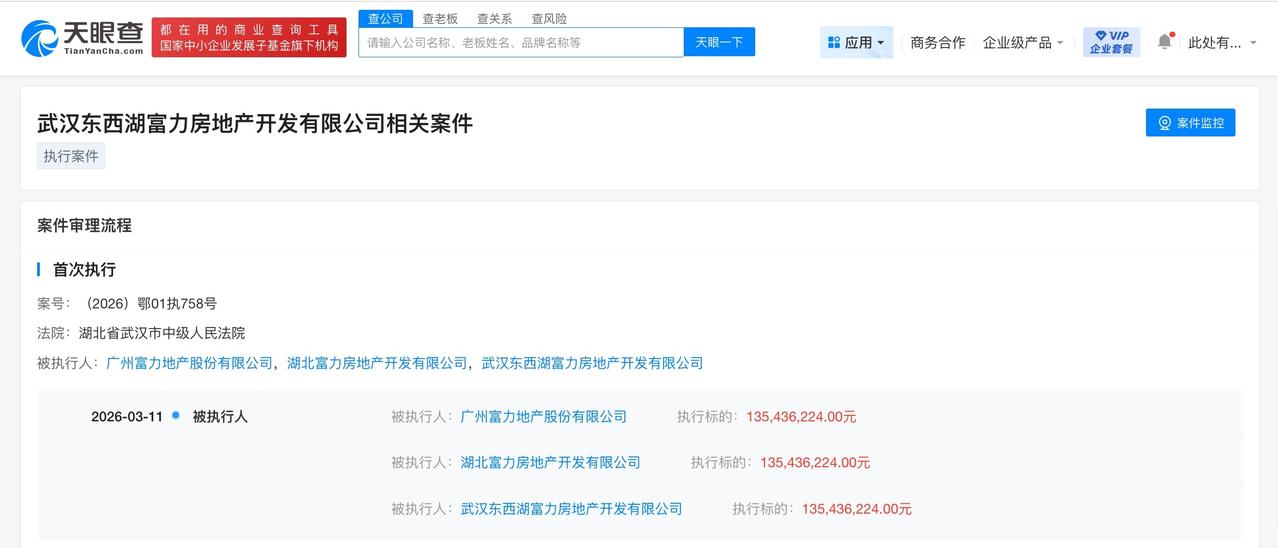This screenshot has height=548, width=1278.
Task: Open 广州富力地产股份有限公司 in the execution table
Action: [543, 416]
